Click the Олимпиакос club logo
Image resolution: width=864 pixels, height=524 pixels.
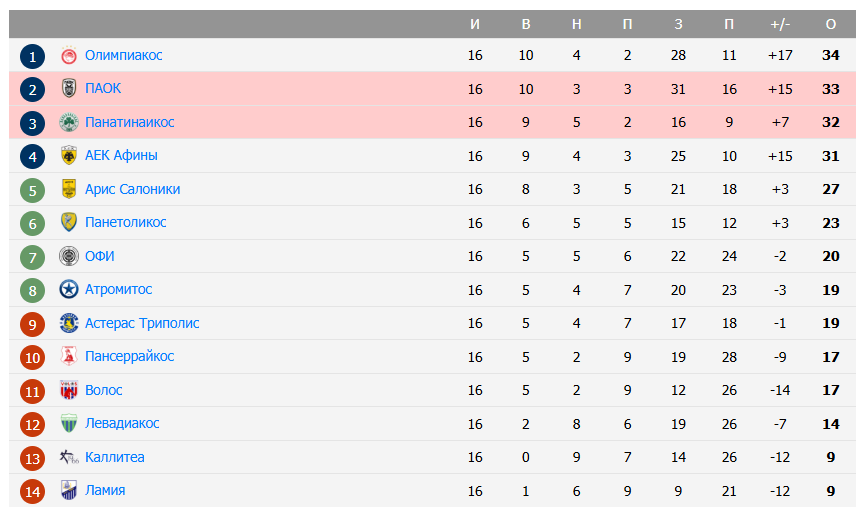[x=69, y=56]
